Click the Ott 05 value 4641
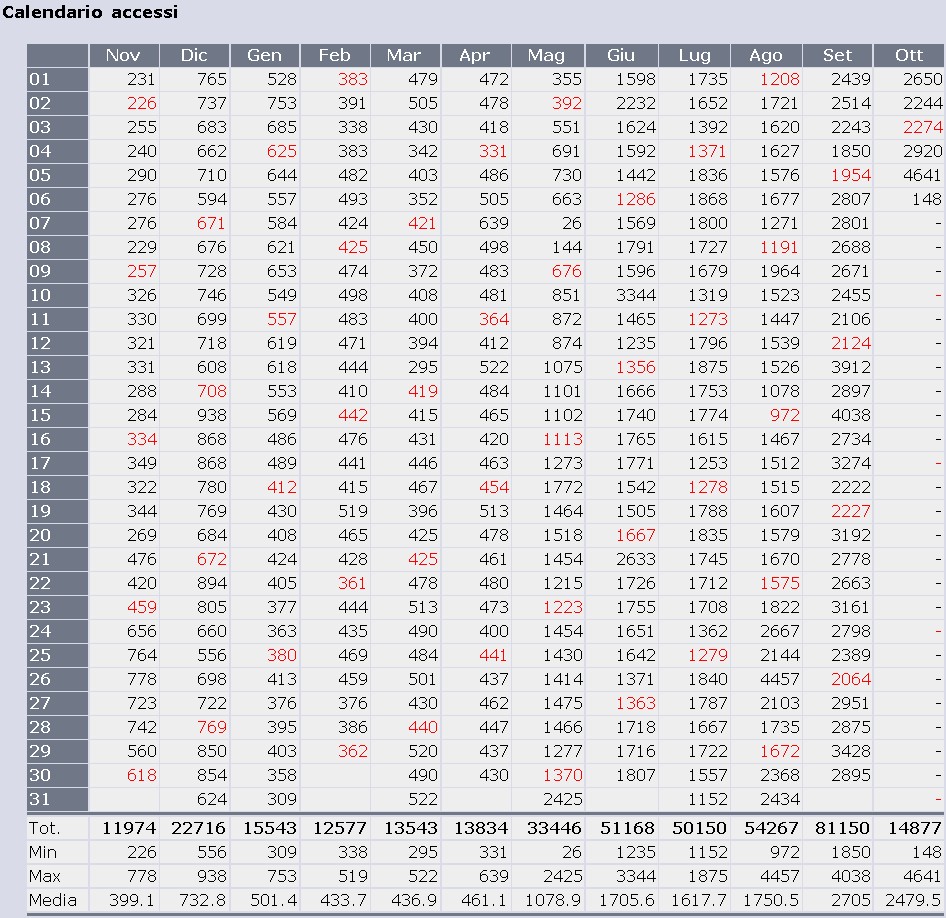 pyautogui.click(x=921, y=175)
